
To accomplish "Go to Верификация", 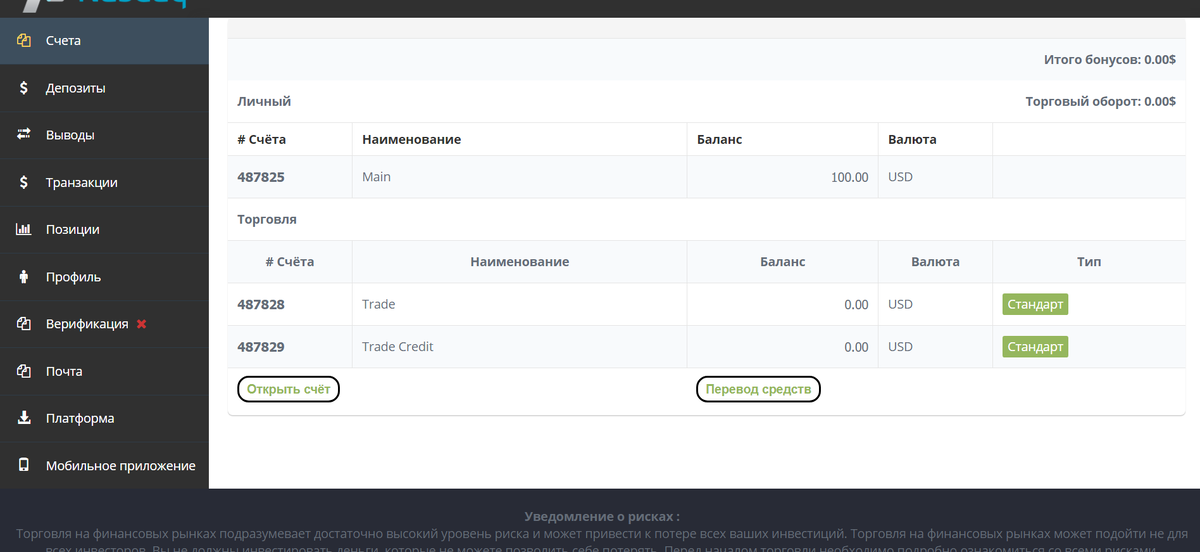I will tap(104, 324).
